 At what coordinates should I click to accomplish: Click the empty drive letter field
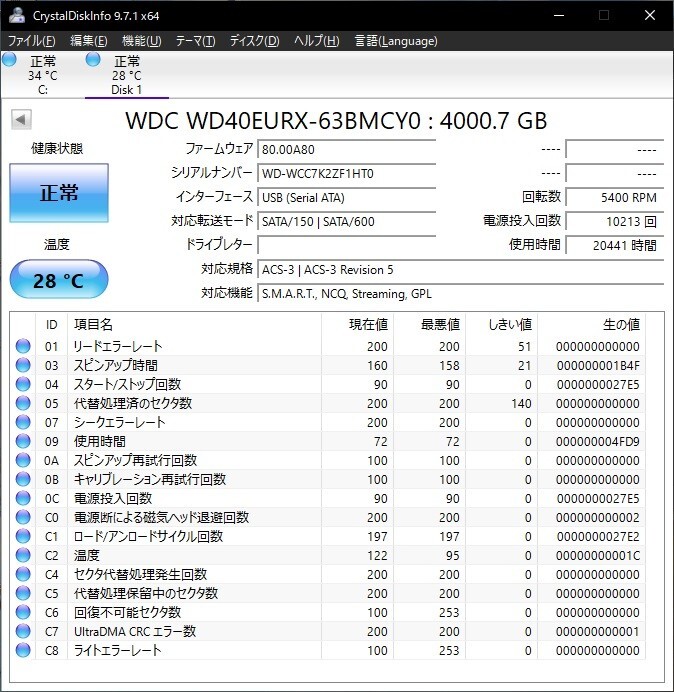point(347,245)
